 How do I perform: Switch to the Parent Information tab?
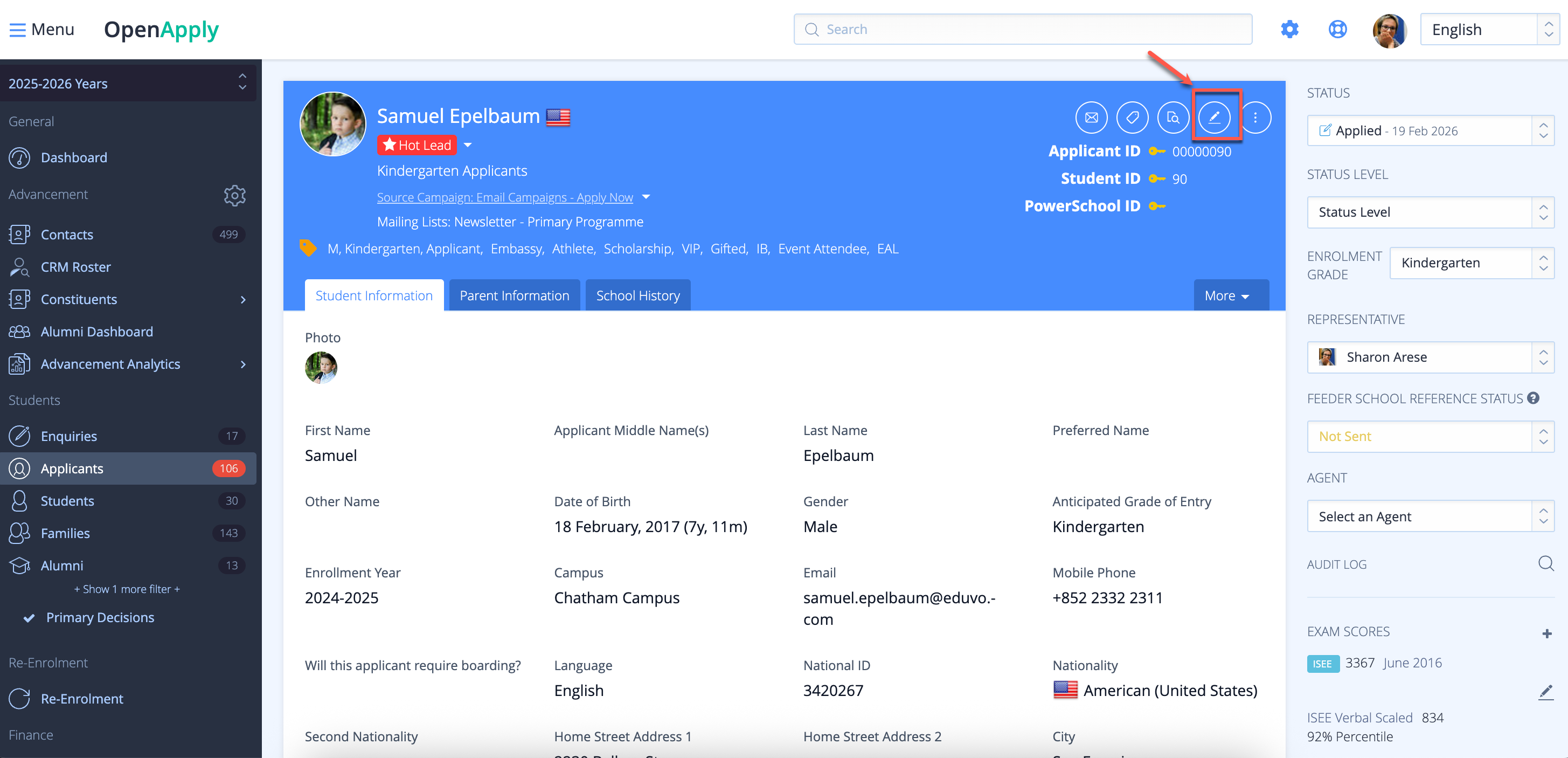click(515, 295)
